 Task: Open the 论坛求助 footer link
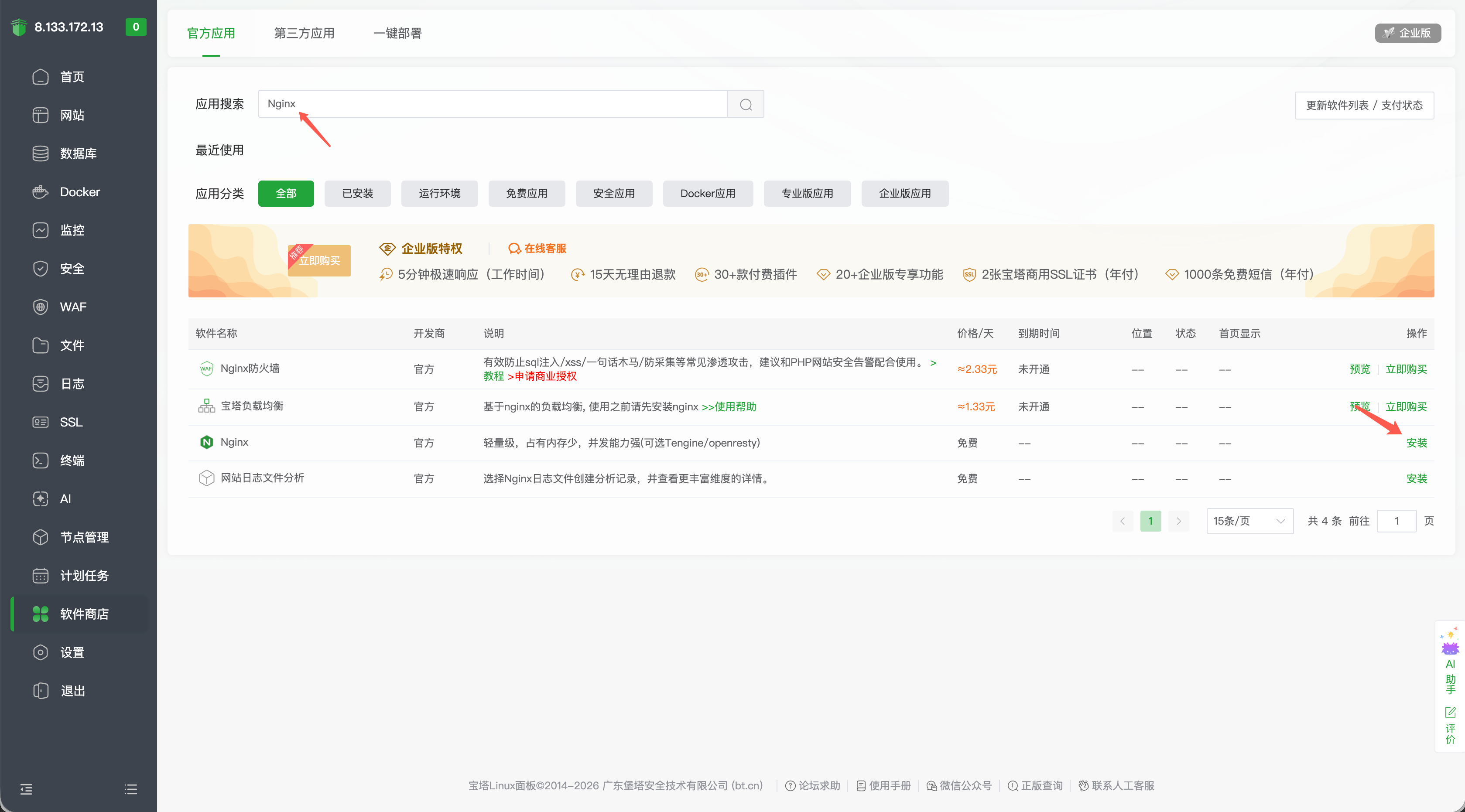813,785
